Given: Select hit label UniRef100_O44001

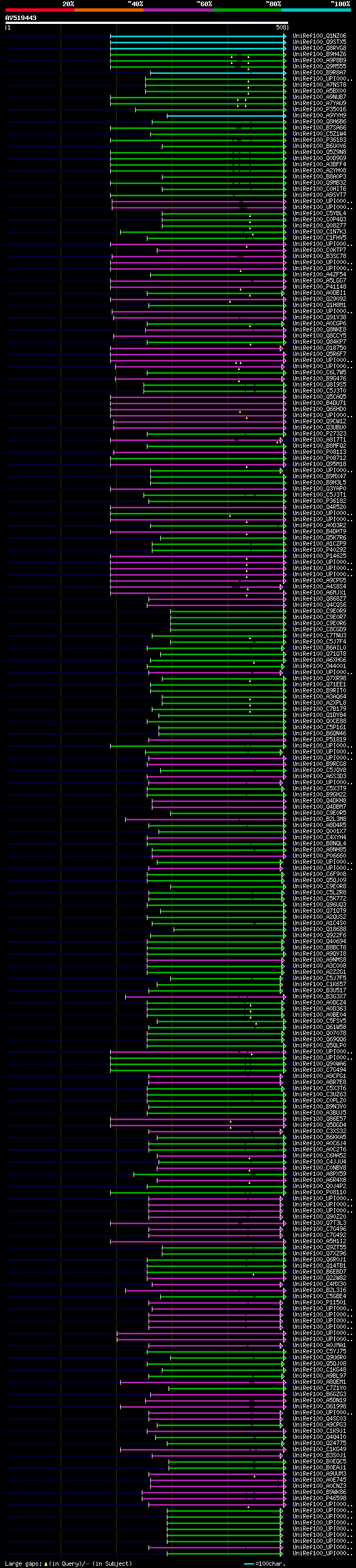Looking at the screenshot, I should click(319, 666).
